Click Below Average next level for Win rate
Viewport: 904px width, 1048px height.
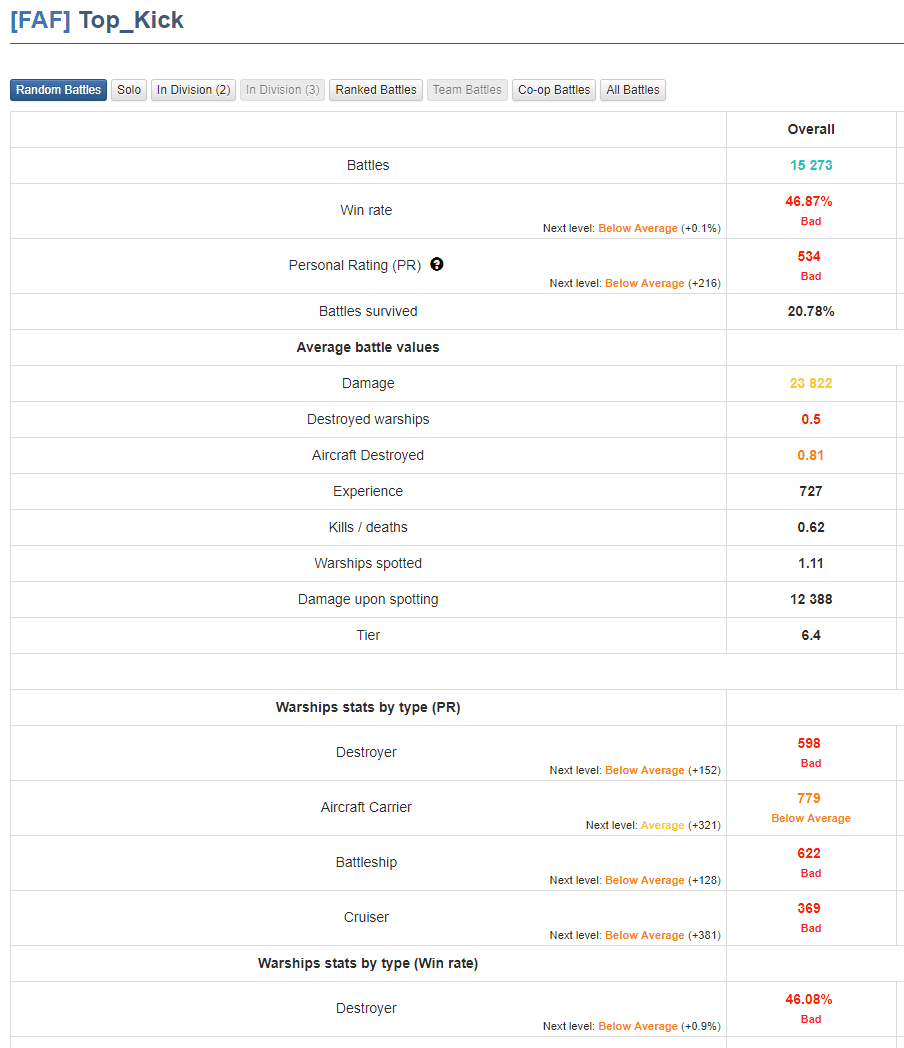pos(637,228)
